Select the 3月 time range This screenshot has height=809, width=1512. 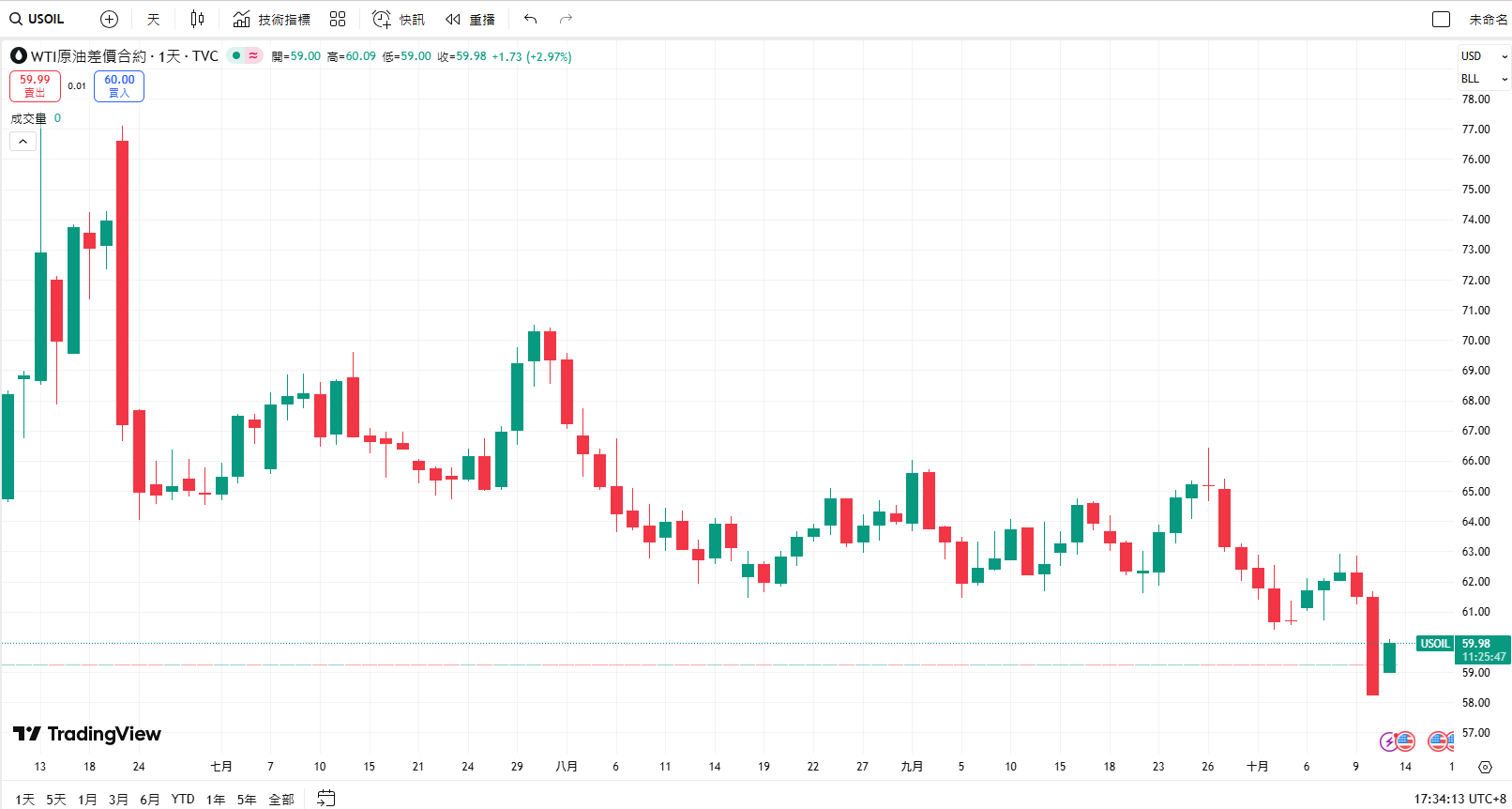pyautogui.click(x=118, y=800)
